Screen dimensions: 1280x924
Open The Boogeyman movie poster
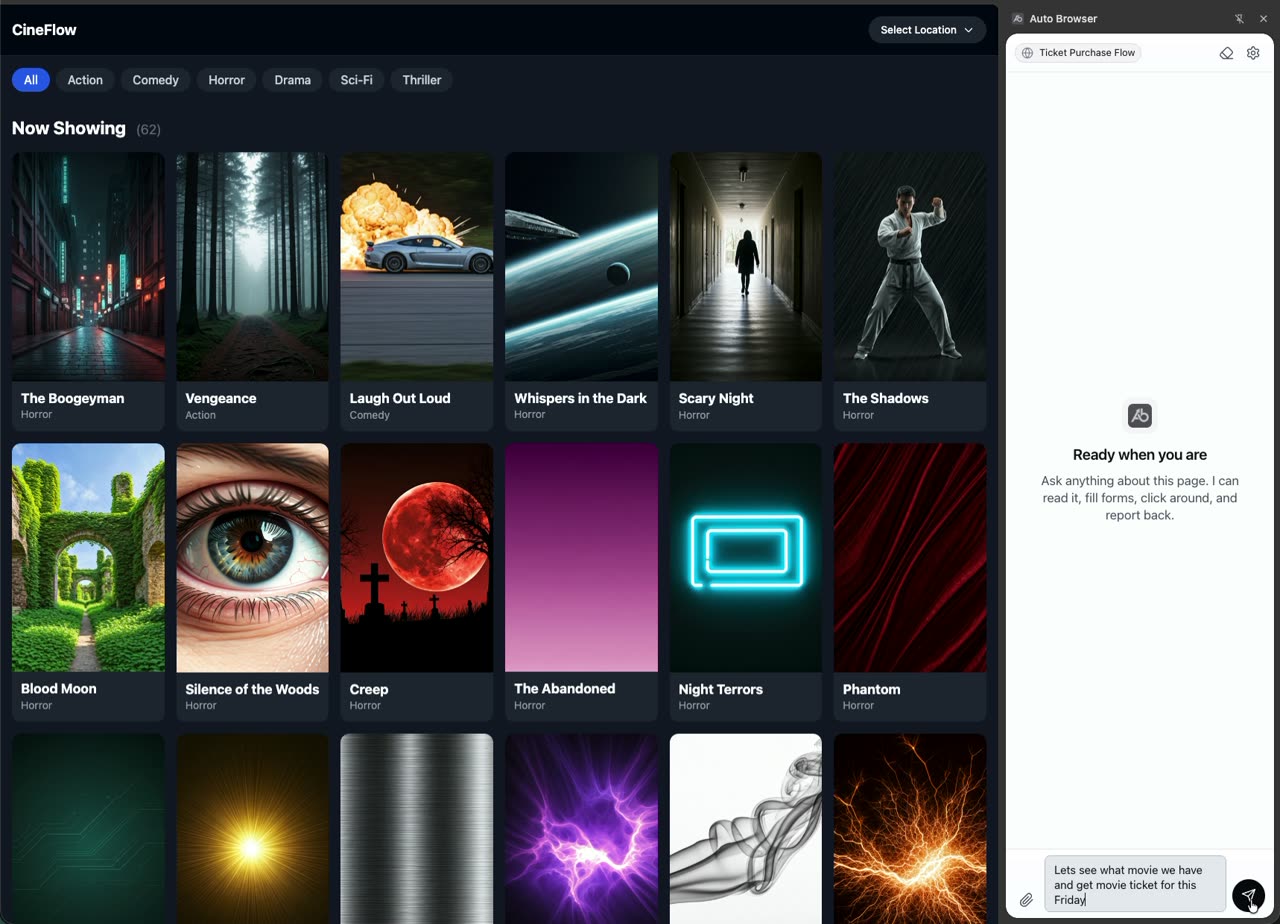click(88, 267)
